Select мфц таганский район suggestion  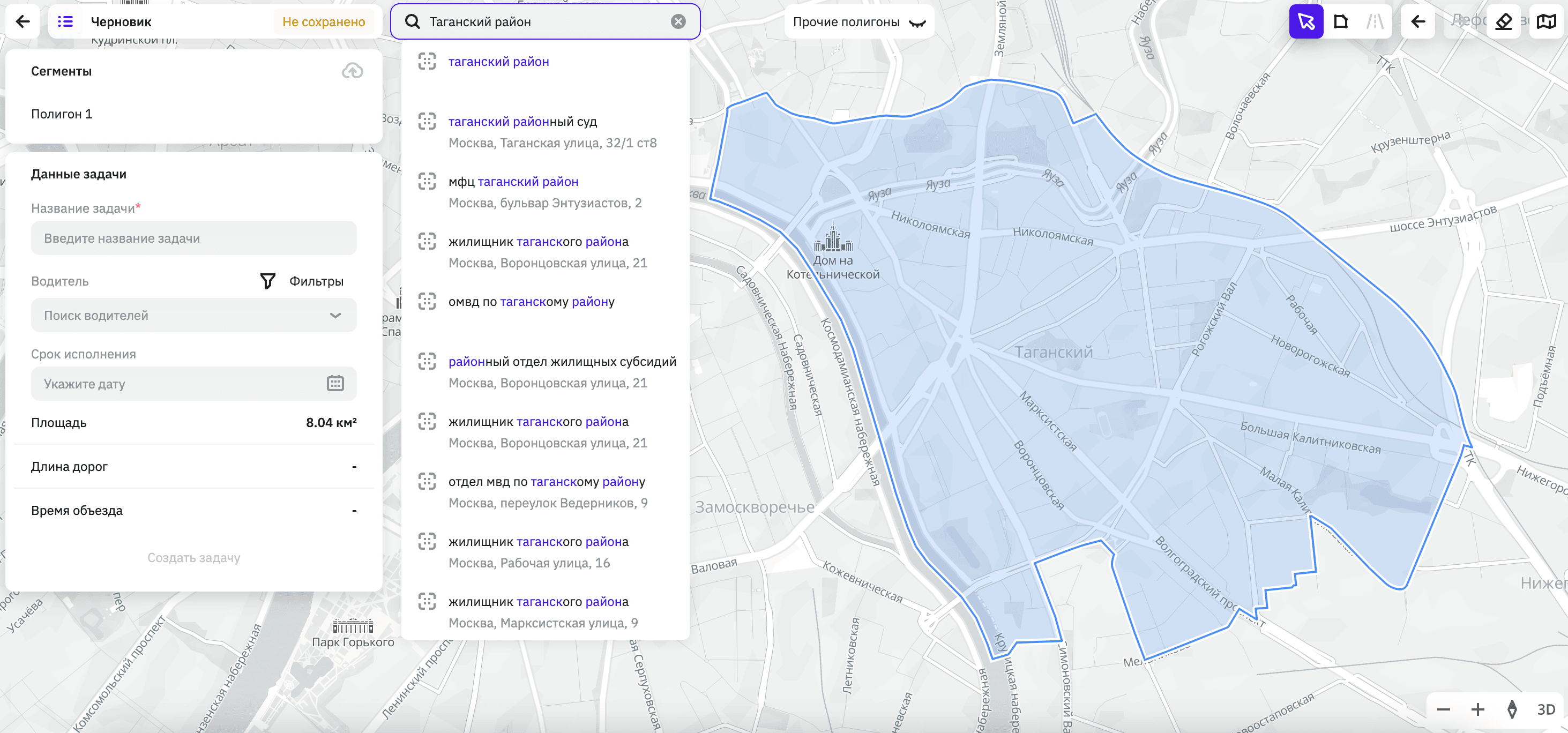pos(513,181)
